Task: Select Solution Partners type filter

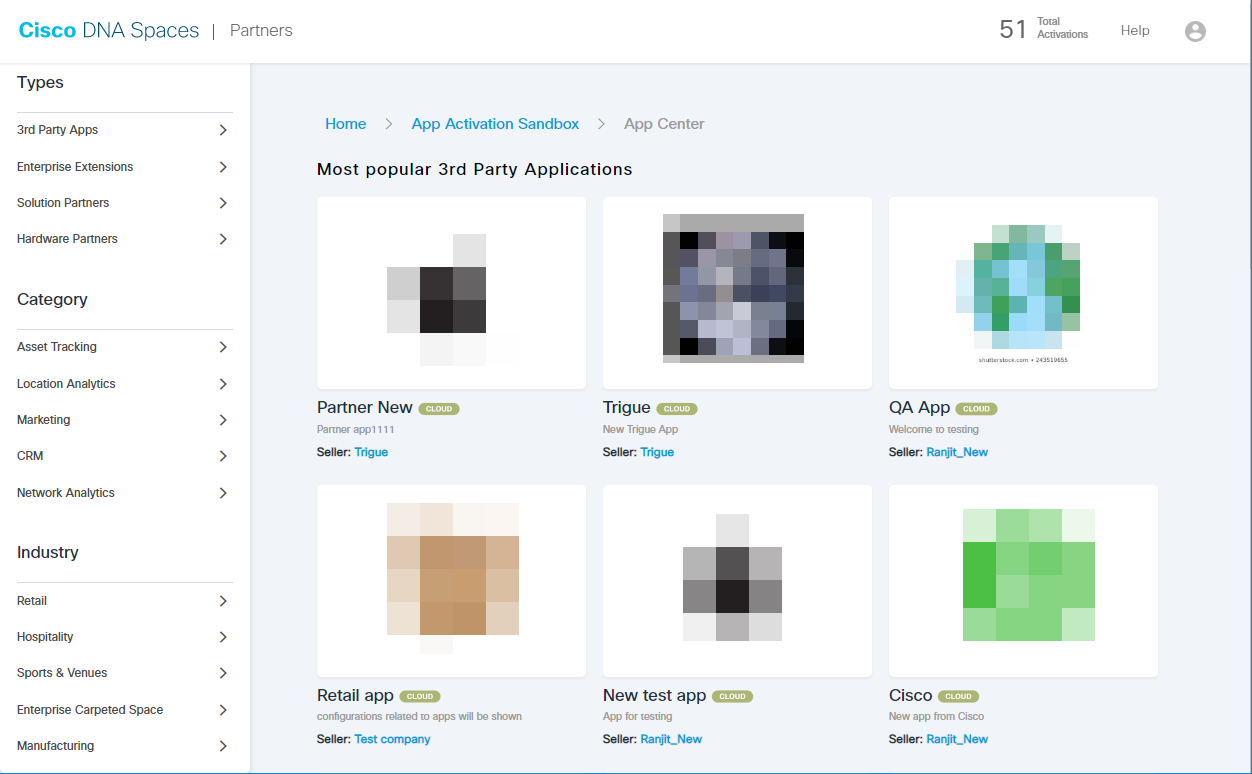Action: (63, 203)
